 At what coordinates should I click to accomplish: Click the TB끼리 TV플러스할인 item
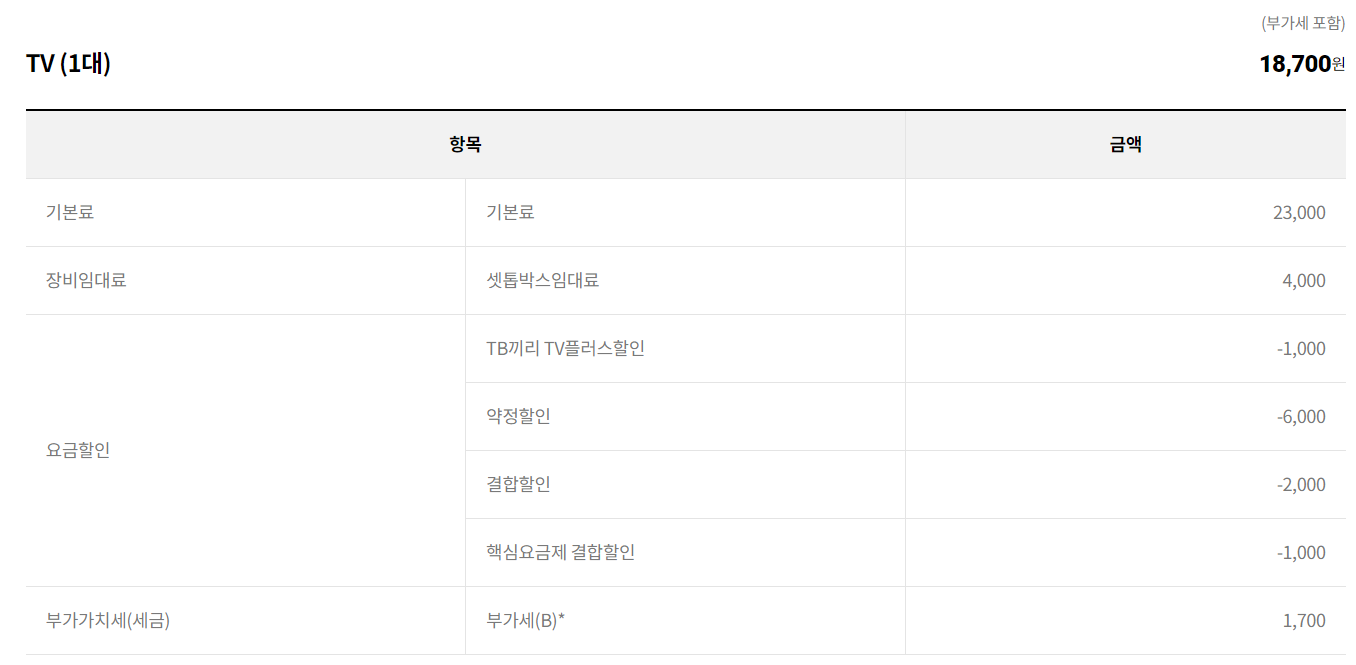[565, 349]
